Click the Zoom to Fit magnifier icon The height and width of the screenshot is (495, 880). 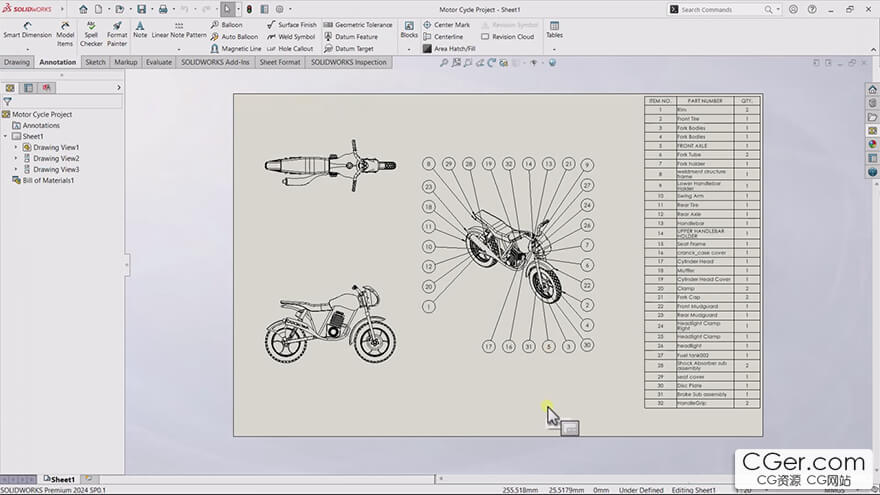point(444,63)
